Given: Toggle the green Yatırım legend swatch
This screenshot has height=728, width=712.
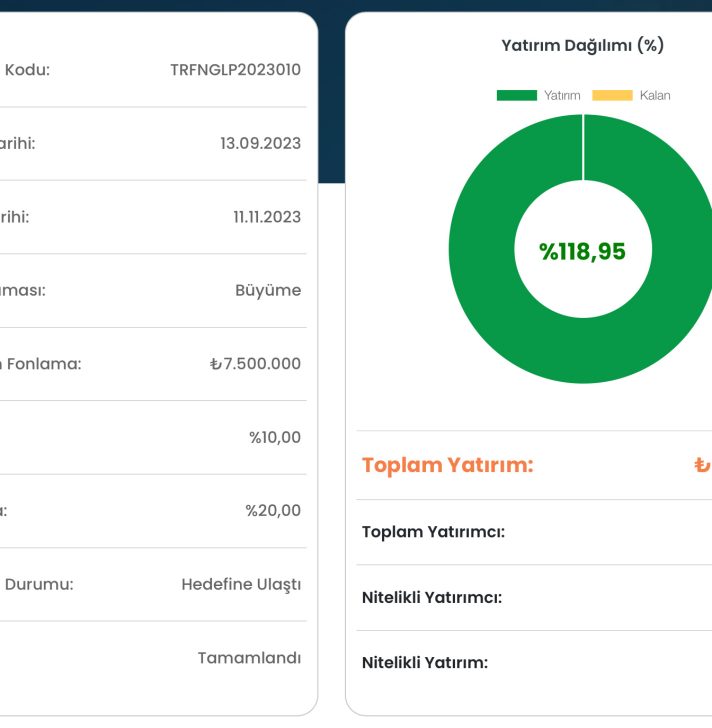Looking at the screenshot, I should (x=517, y=95).
